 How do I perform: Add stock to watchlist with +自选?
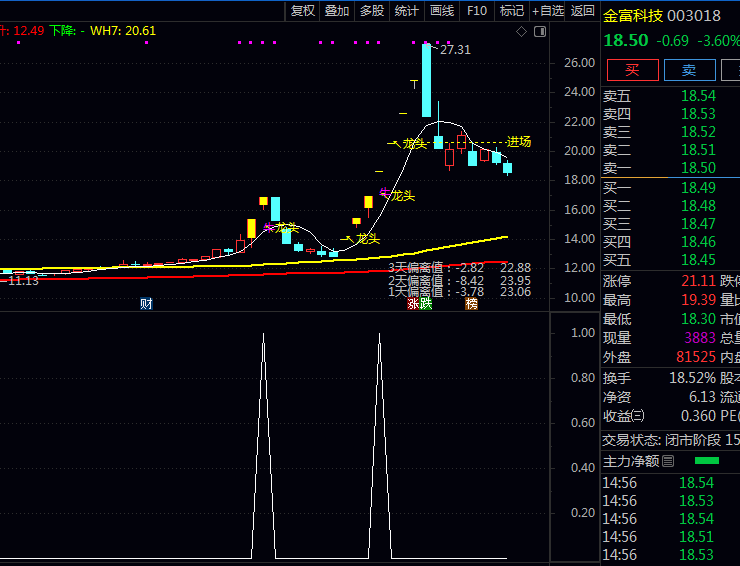[x=548, y=11]
